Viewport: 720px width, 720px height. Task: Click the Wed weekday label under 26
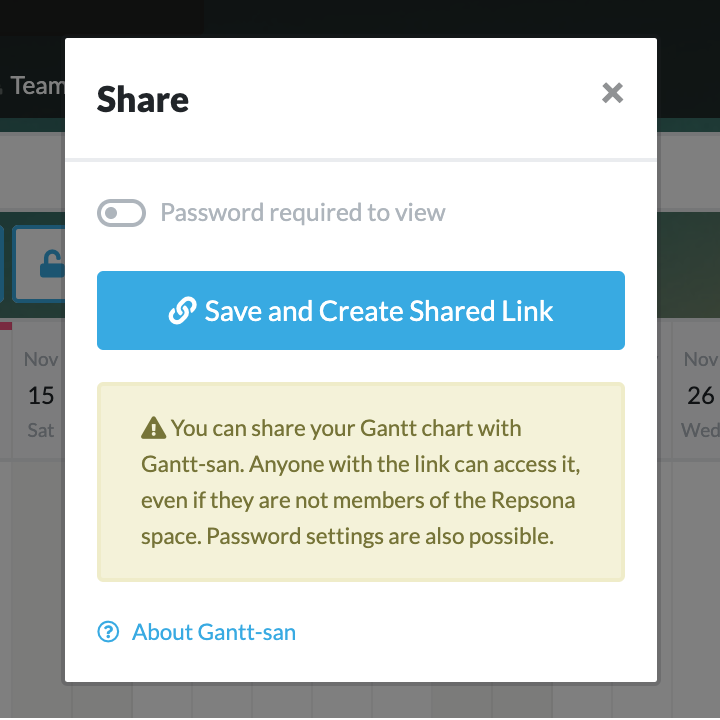700,431
